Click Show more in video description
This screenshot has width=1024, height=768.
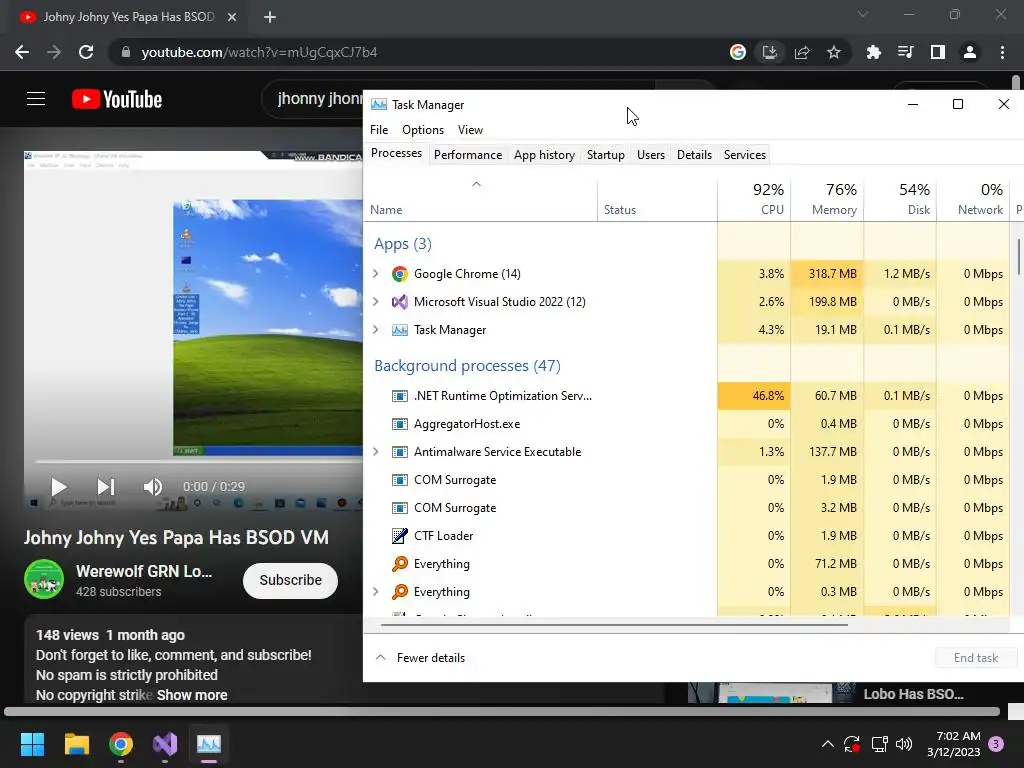pyautogui.click(x=192, y=695)
